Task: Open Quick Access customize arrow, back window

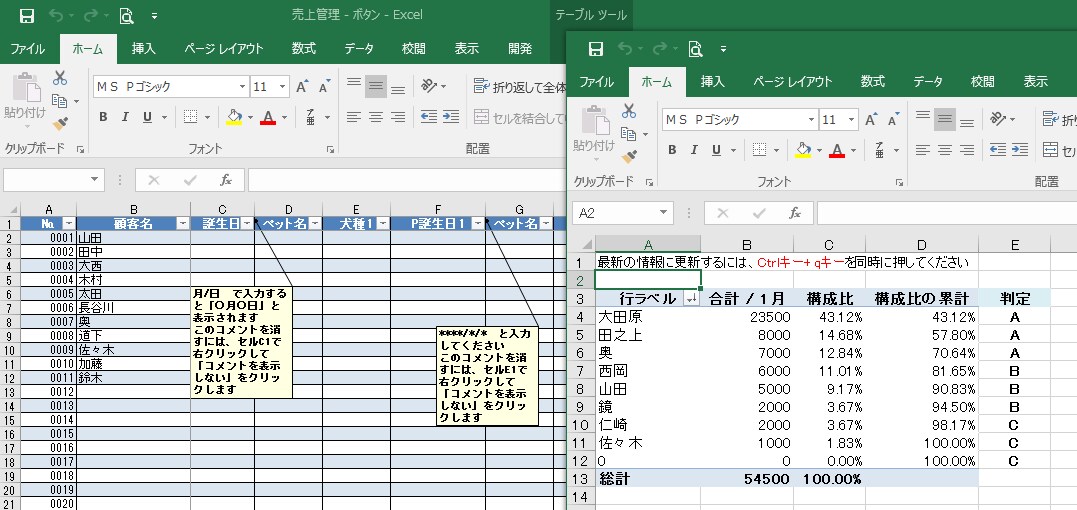Action: point(155,16)
